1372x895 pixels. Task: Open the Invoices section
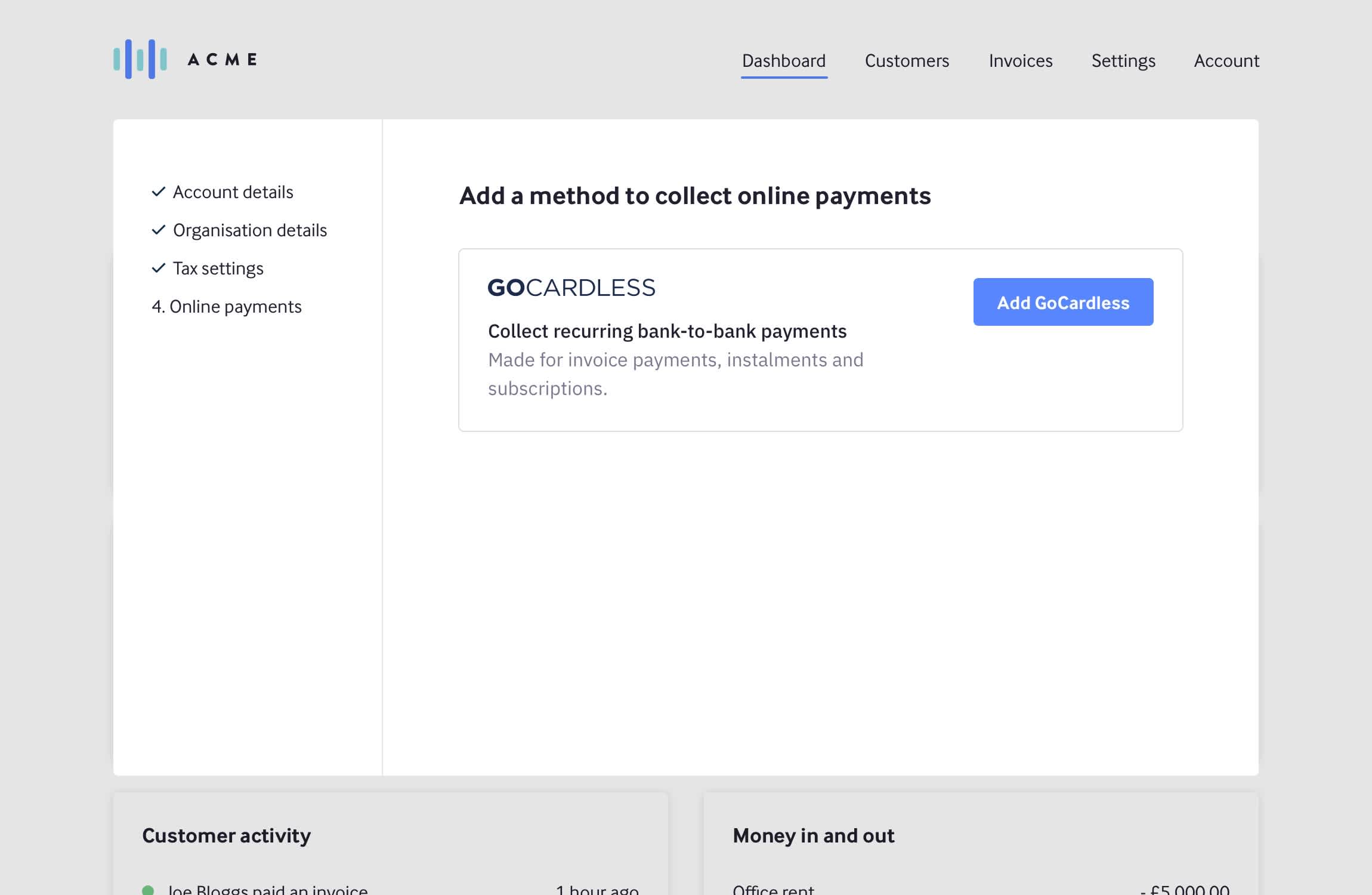(1020, 61)
